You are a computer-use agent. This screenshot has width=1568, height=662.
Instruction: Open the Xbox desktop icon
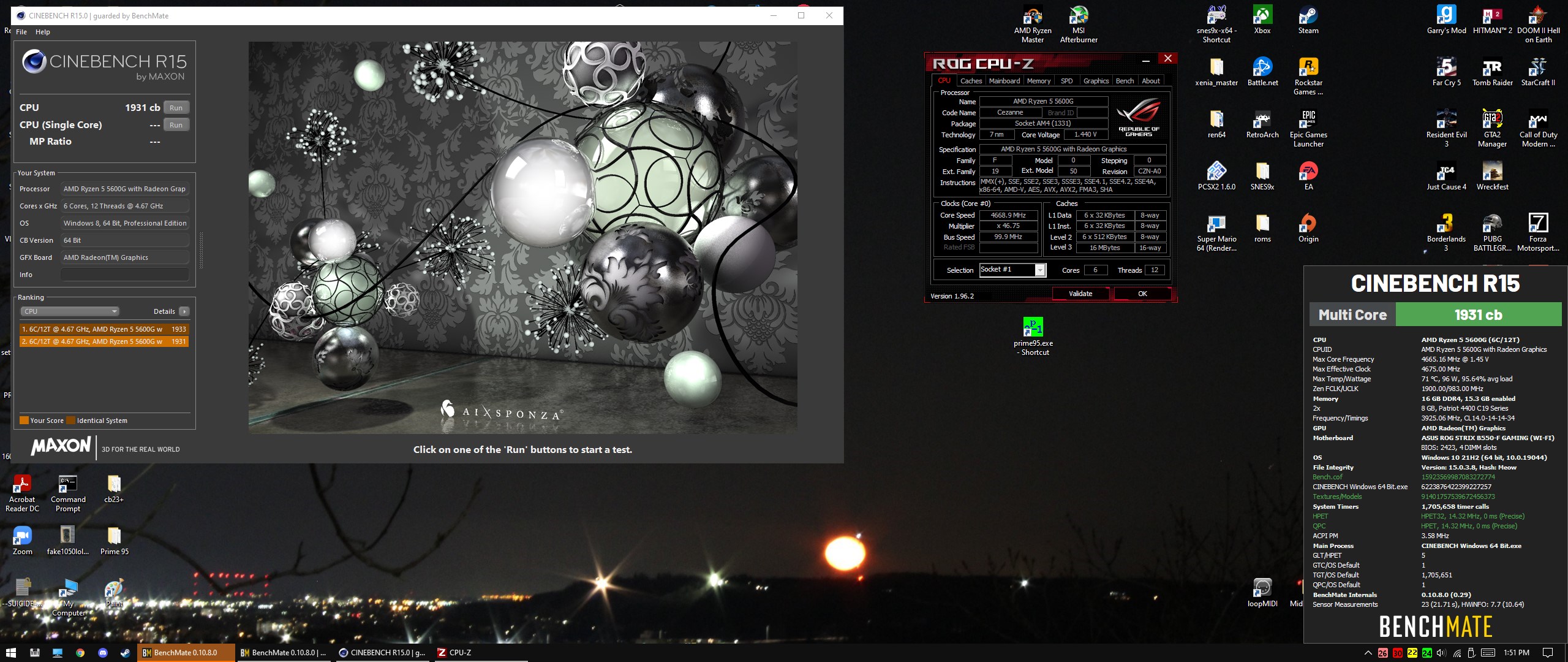(1262, 20)
